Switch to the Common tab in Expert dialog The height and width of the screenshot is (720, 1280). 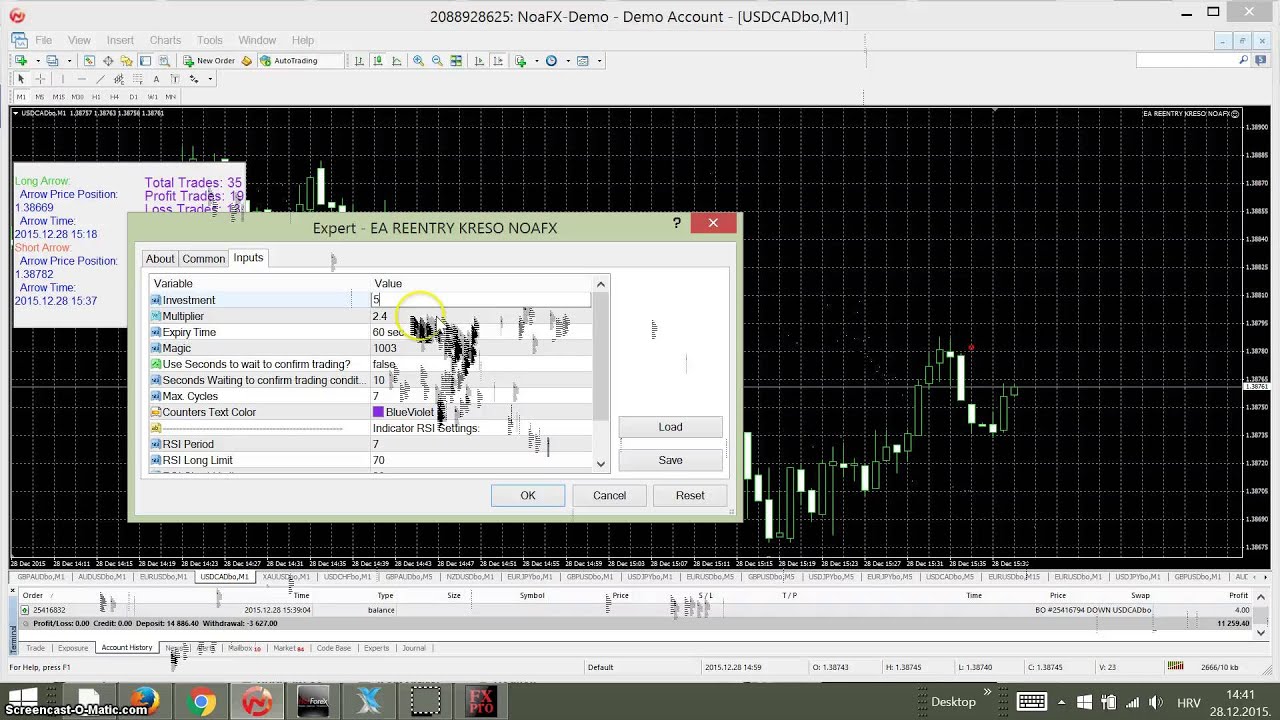[x=203, y=259]
